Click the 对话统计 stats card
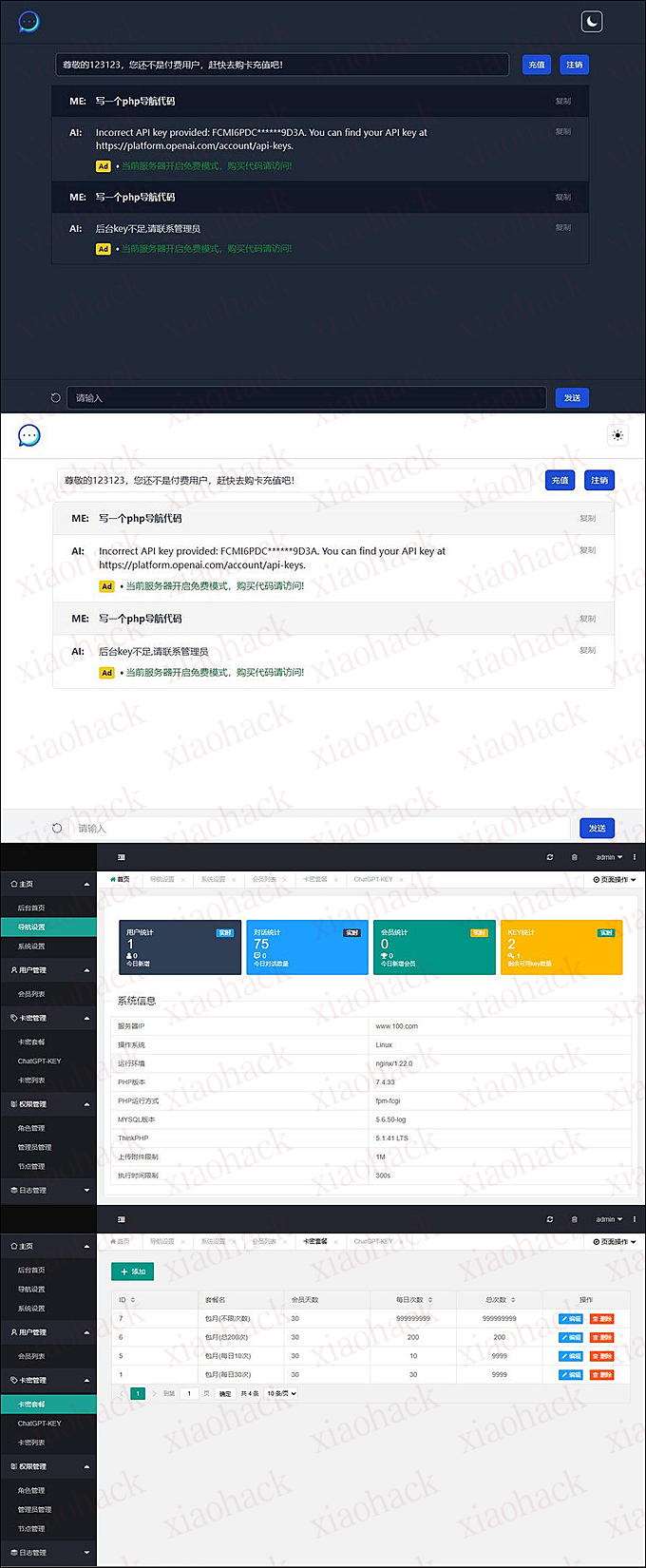The image size is (646, 1568). click(x=307, y=947)
